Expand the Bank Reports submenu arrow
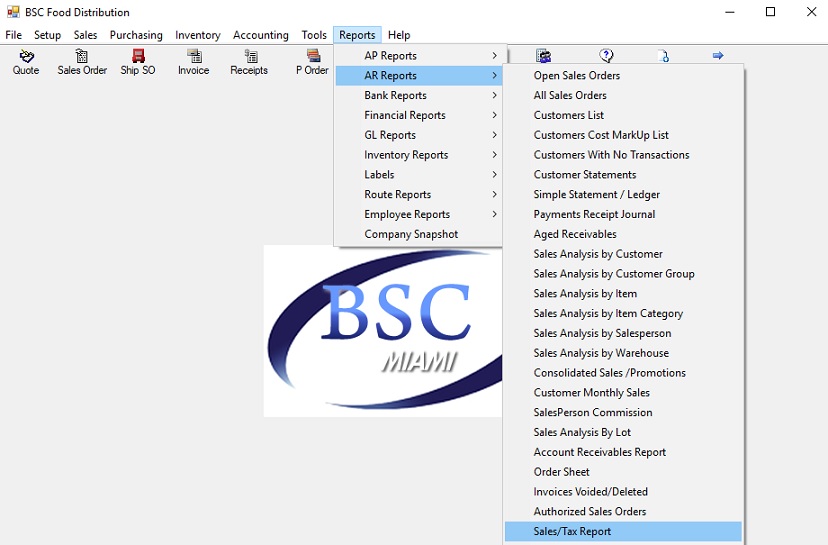The width and height of the screenshot is (828, 545). (x=494, y=95)
